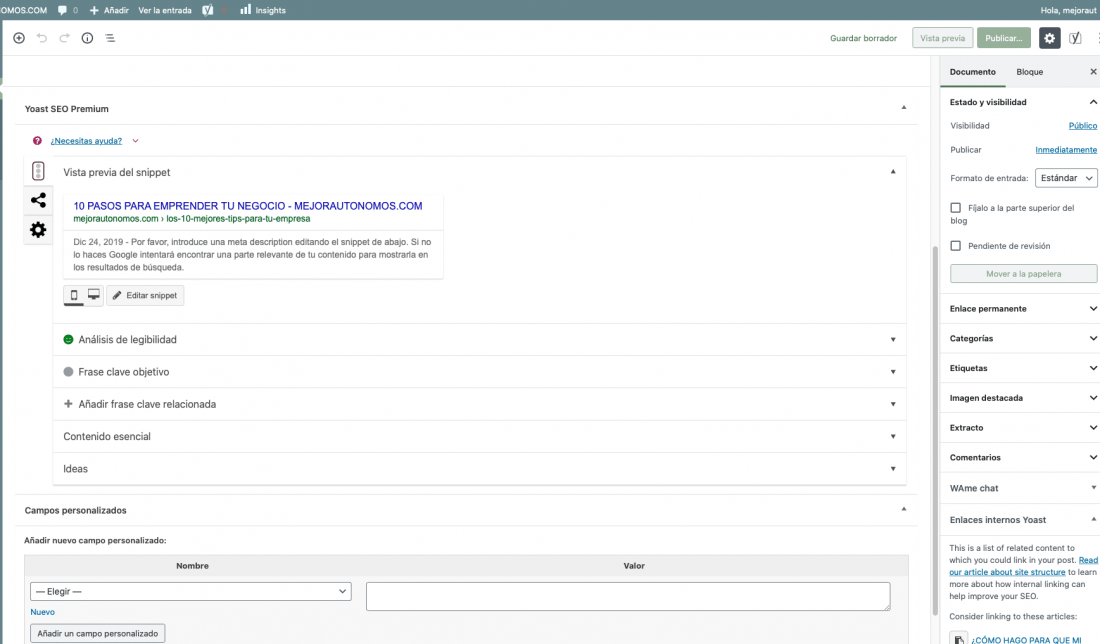
Task: Click the document icon beside the suggested article
Action: 958,639
